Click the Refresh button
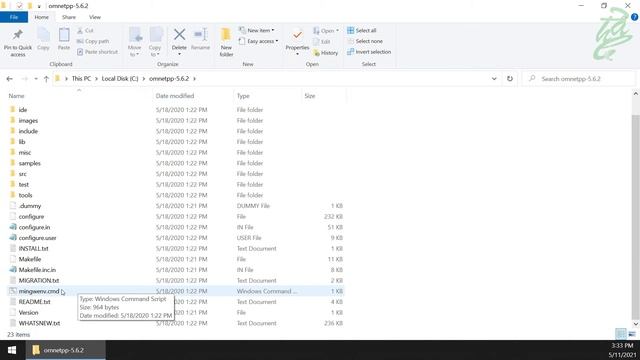 510,79
